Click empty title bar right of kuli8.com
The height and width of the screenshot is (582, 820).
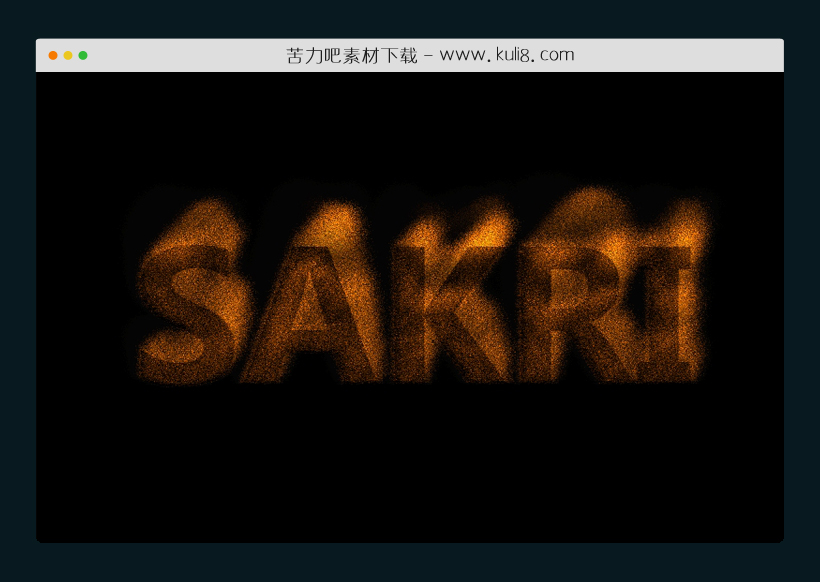(680, 55)
